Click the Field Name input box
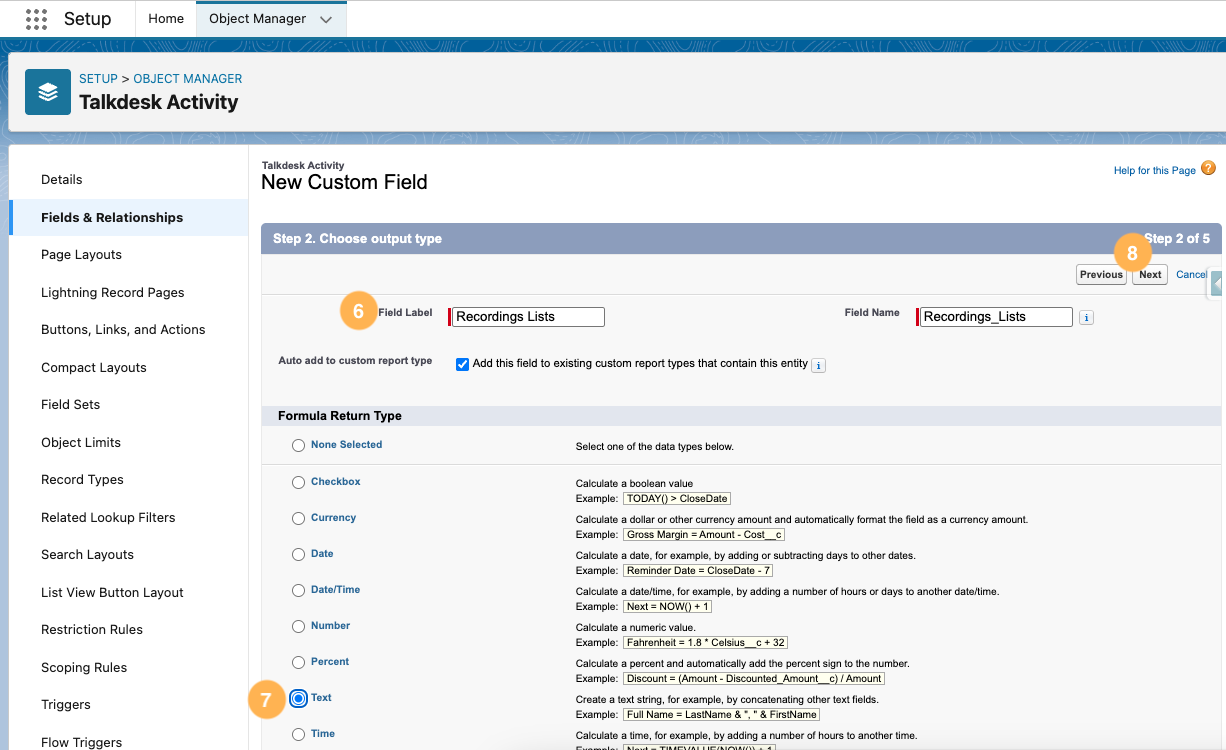 (996, 317)
